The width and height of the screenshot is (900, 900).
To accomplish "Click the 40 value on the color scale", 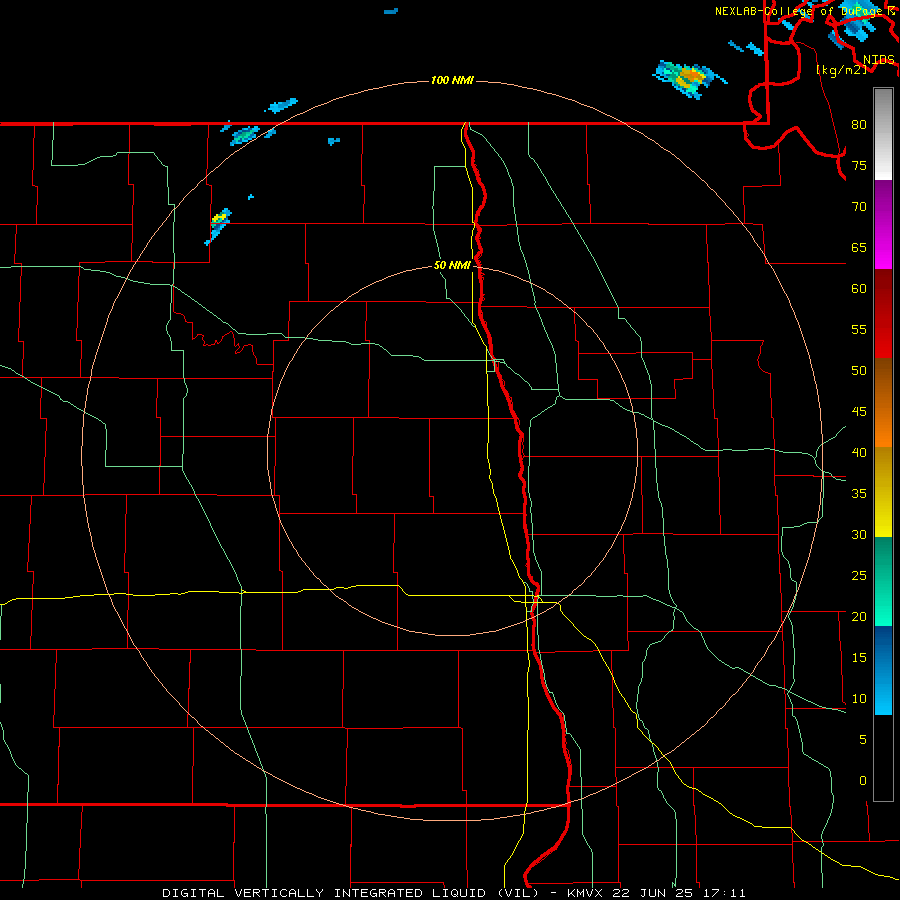I will pyautogui.click(x=859, y=452).
